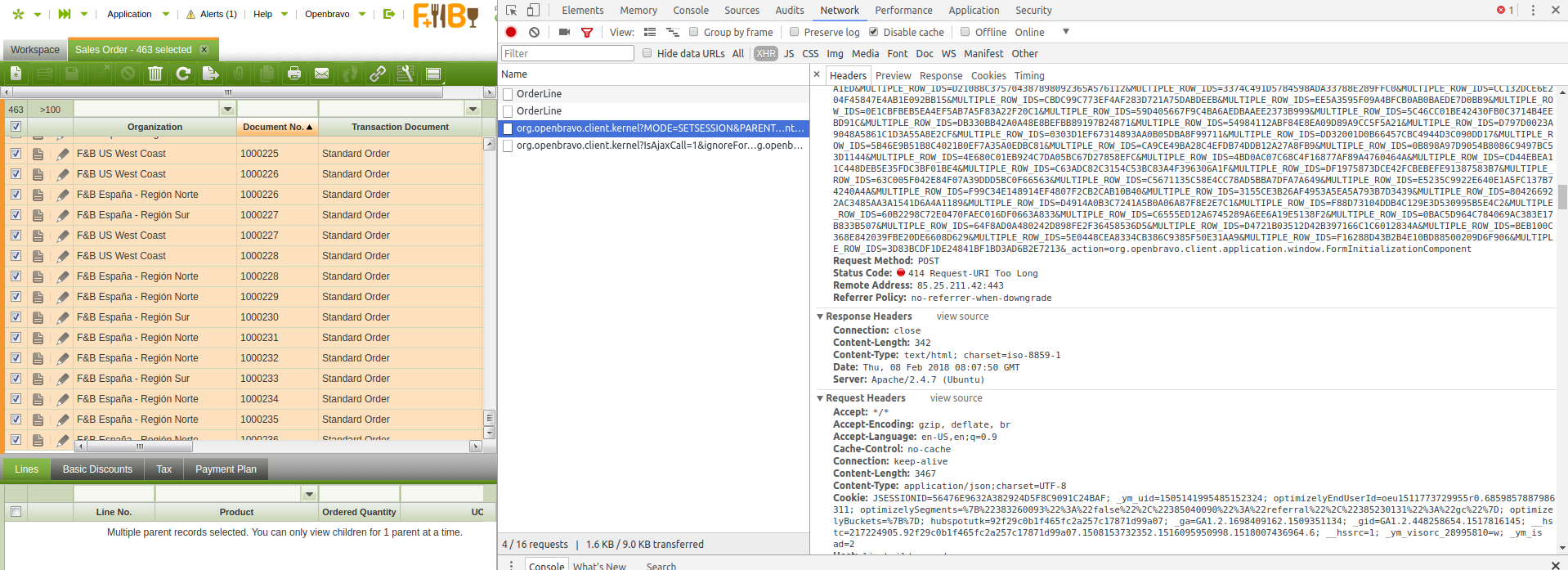Open the Basic Discounts tab
The image size is (1568, 570).
(97, 469)
